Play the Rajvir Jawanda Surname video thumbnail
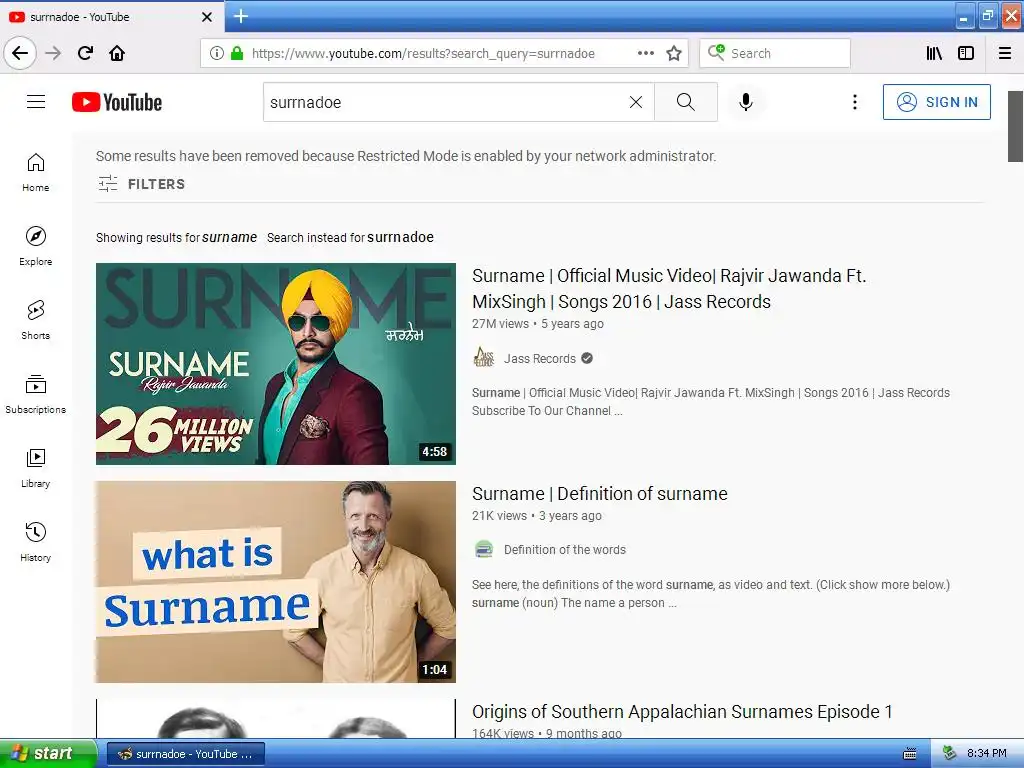The height and width of the screenshot is (768, 1024). point(276,364)
